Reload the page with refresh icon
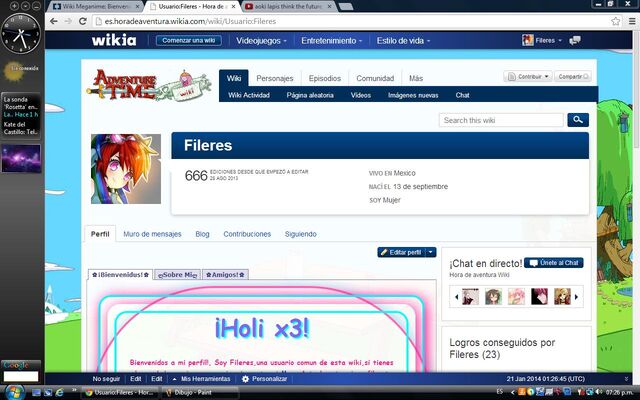Screen dimensions: 640x400 point(82,21)
